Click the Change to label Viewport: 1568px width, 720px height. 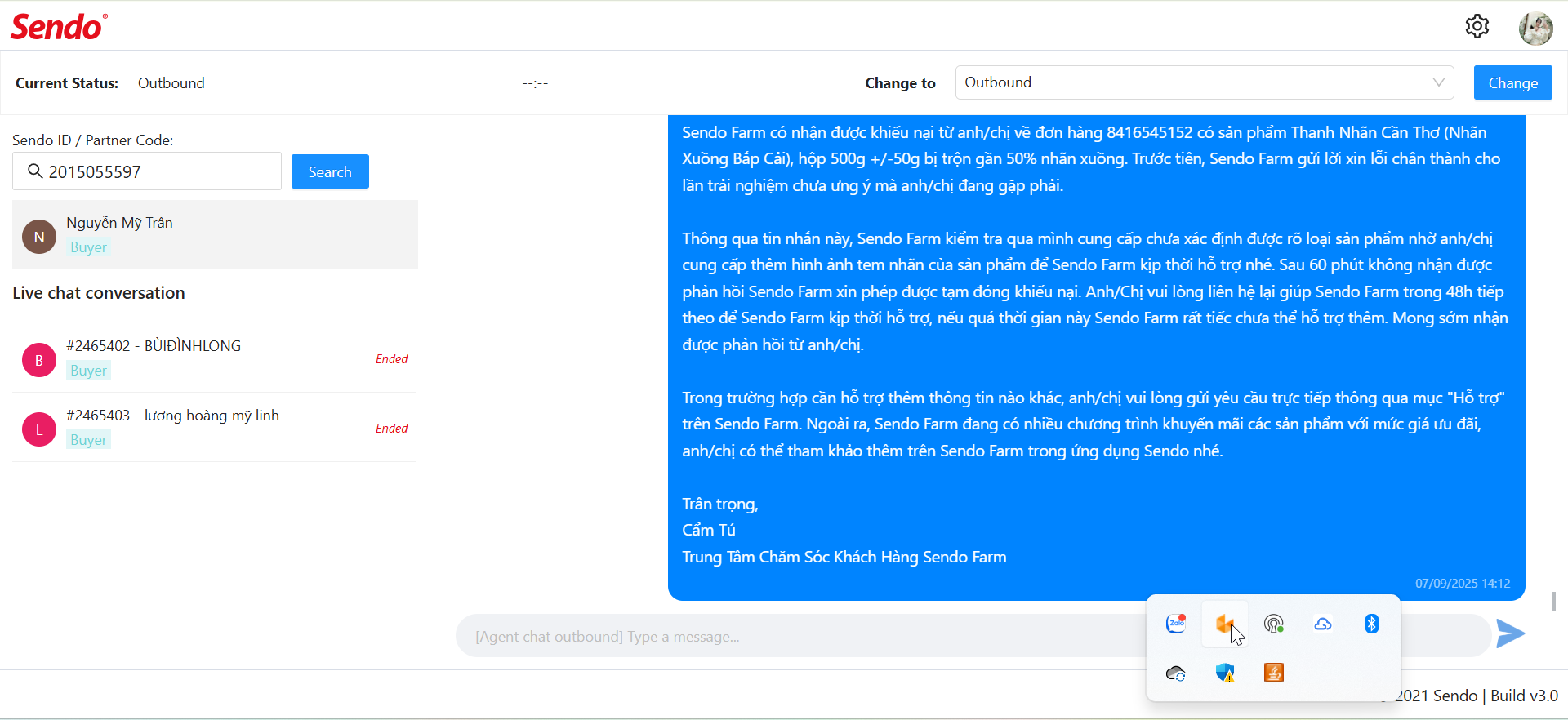[900, 83]
